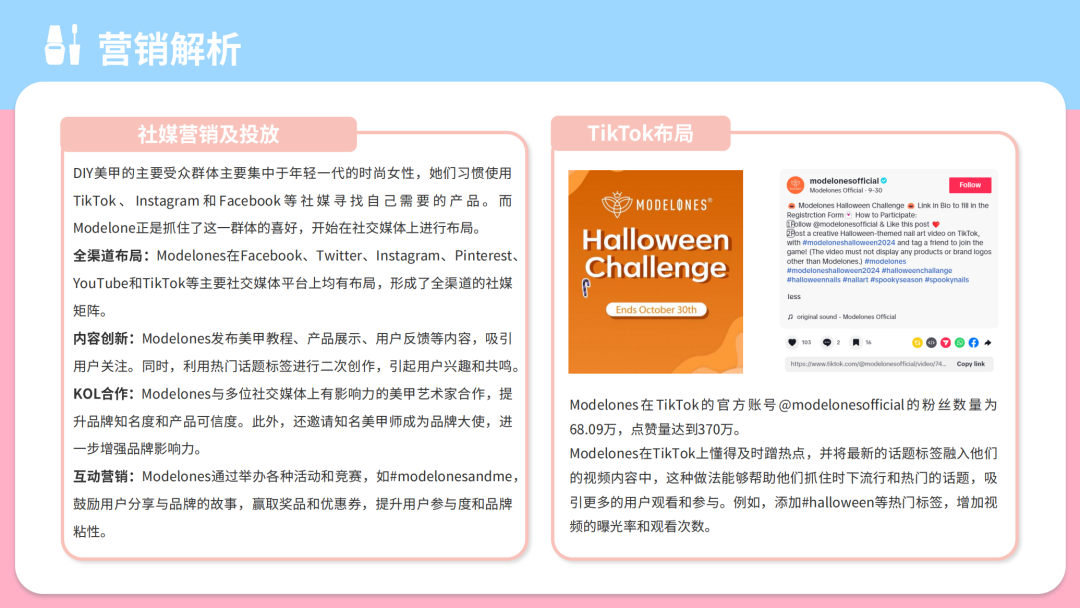Click the '营销解析' slide title
This screenshot has height=608, width=1080.
point(169,49)
